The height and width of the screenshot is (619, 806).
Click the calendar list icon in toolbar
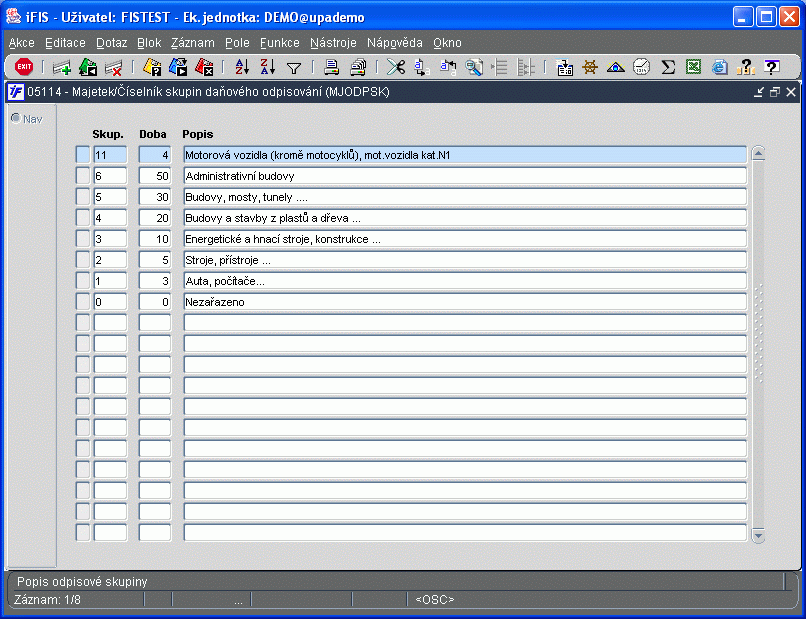coord(564,67)
